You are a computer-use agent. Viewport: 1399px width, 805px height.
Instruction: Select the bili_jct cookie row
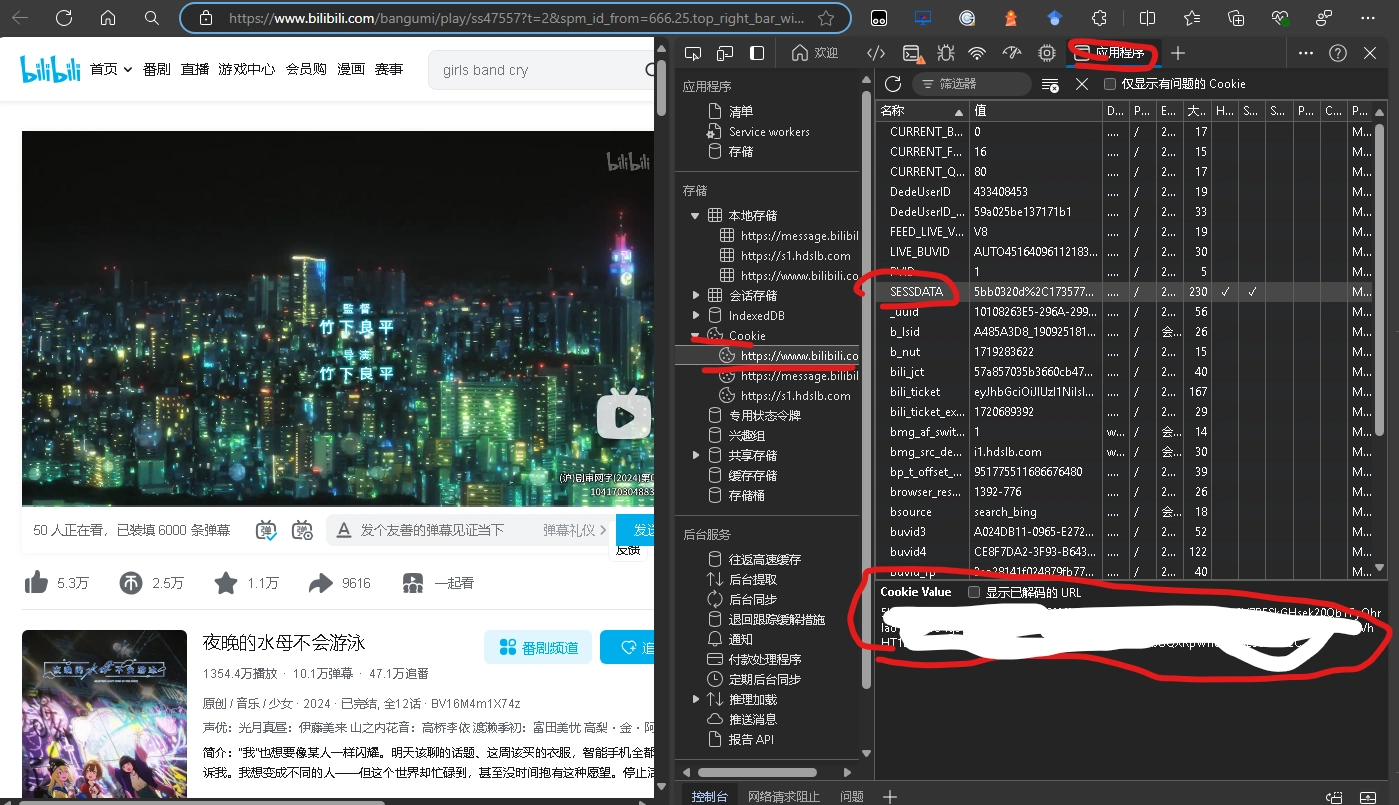pyautogui.click(x=1126, y=372)
